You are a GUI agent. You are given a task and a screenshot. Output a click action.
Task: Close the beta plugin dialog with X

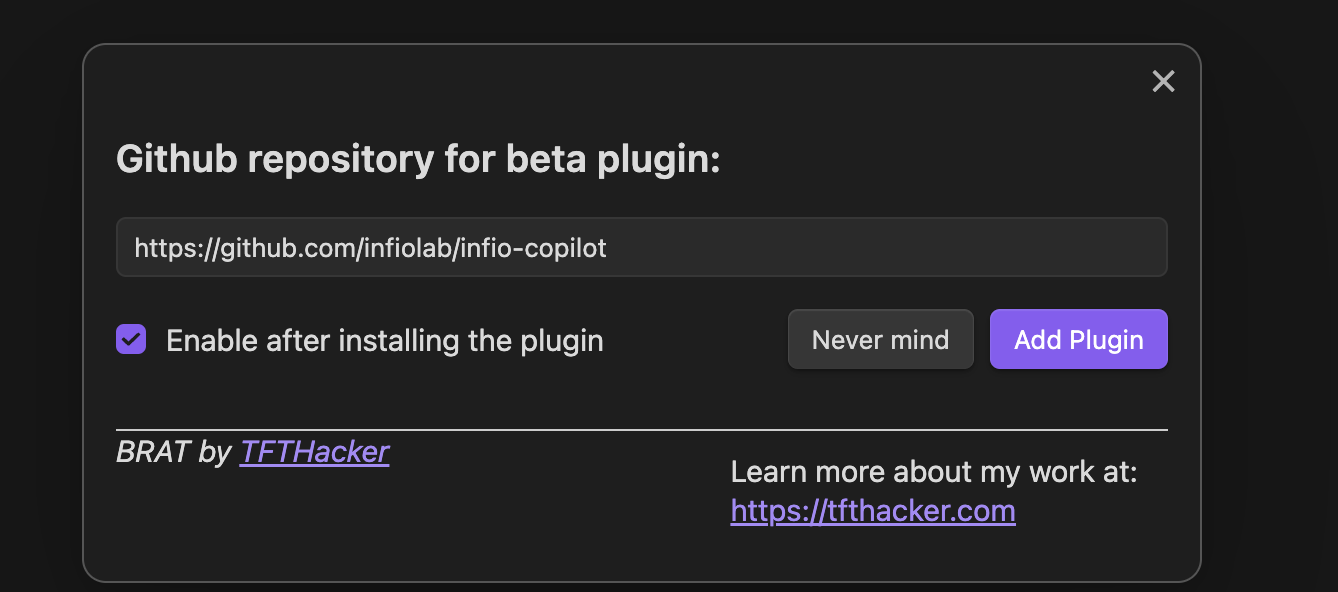click(x=1163, y=82)
